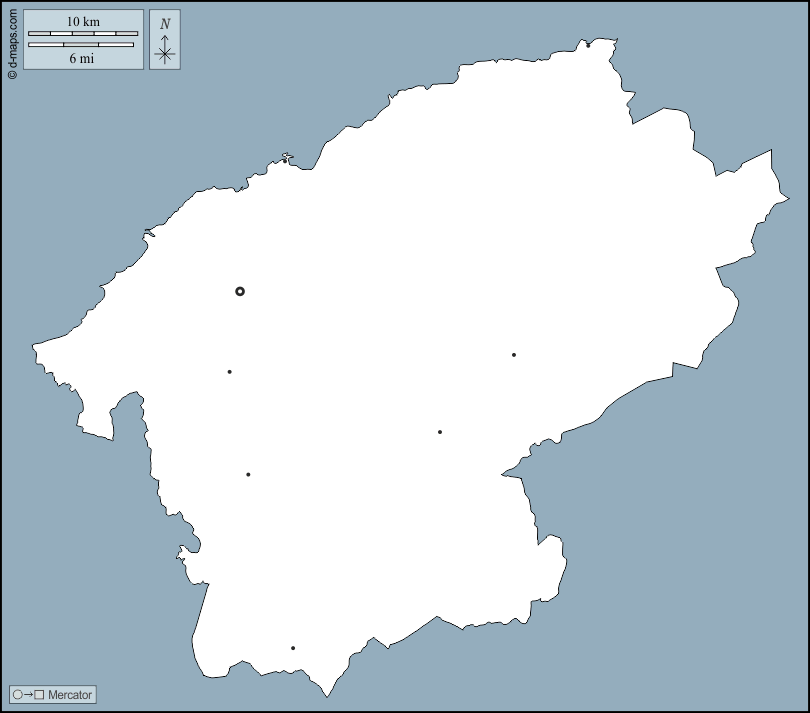This screenshot has width=810, height=713.
Task: Click the letter N above the compass arrow
Action: point(165,24)
